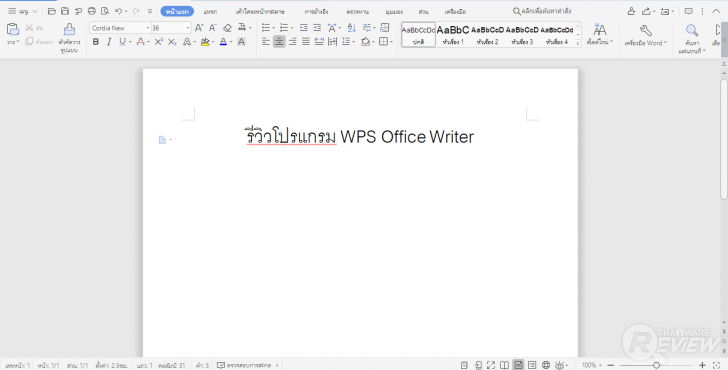Image resolution: width=728 pixels, height=370 pixels.
Task: Click the Increase Indent icon
Action: click(x=317, y=28)
